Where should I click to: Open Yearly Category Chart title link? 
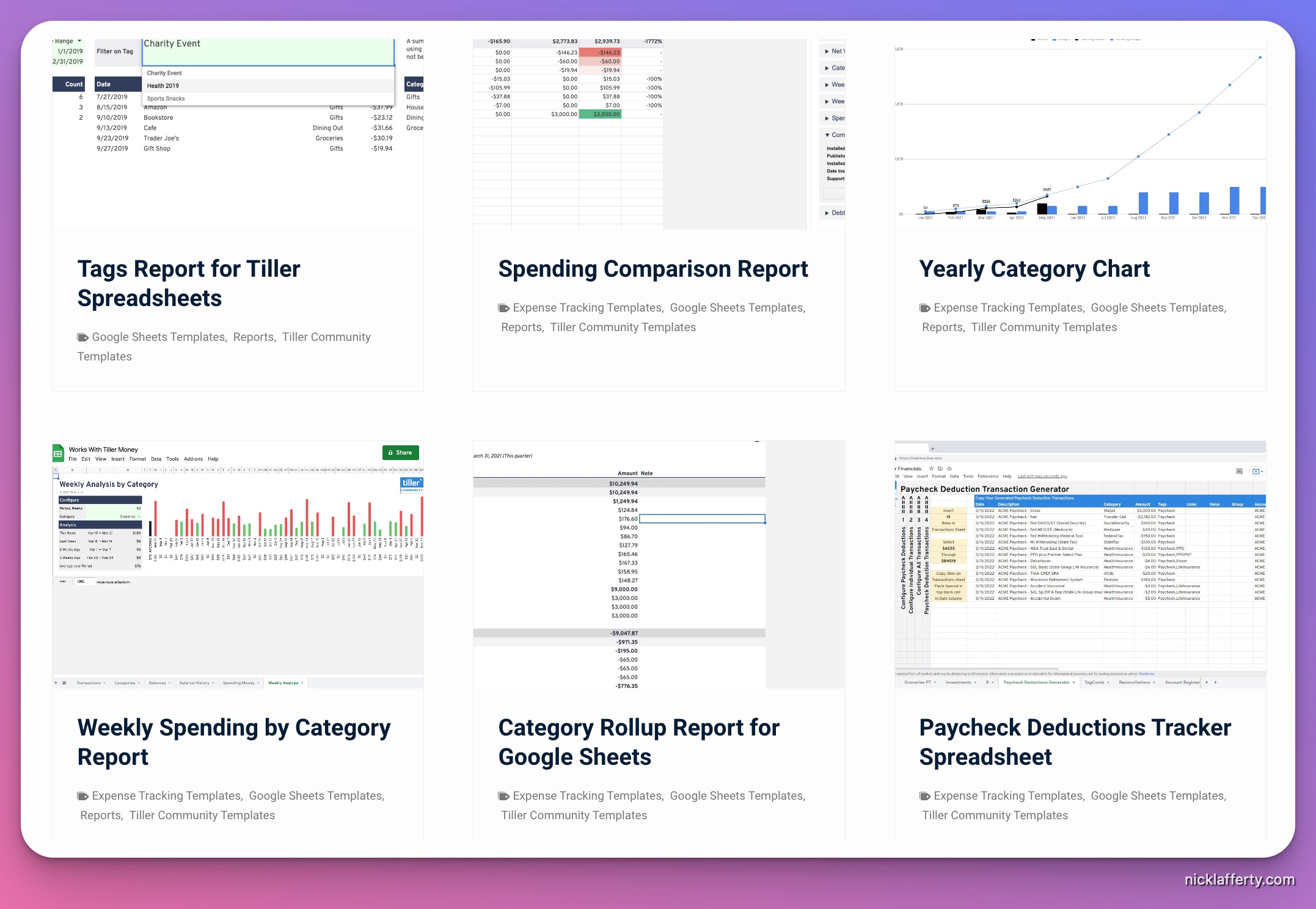1034,269
